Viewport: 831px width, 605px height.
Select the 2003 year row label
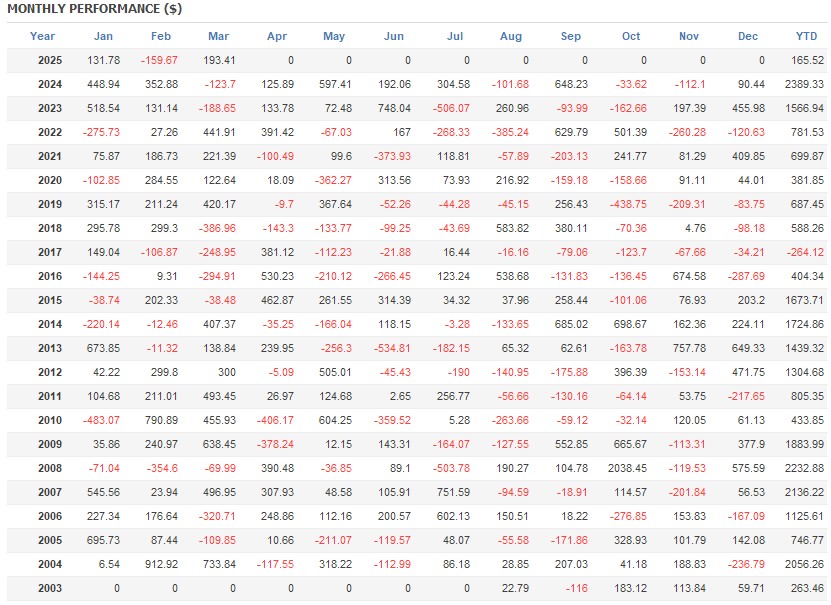(50, 588)
